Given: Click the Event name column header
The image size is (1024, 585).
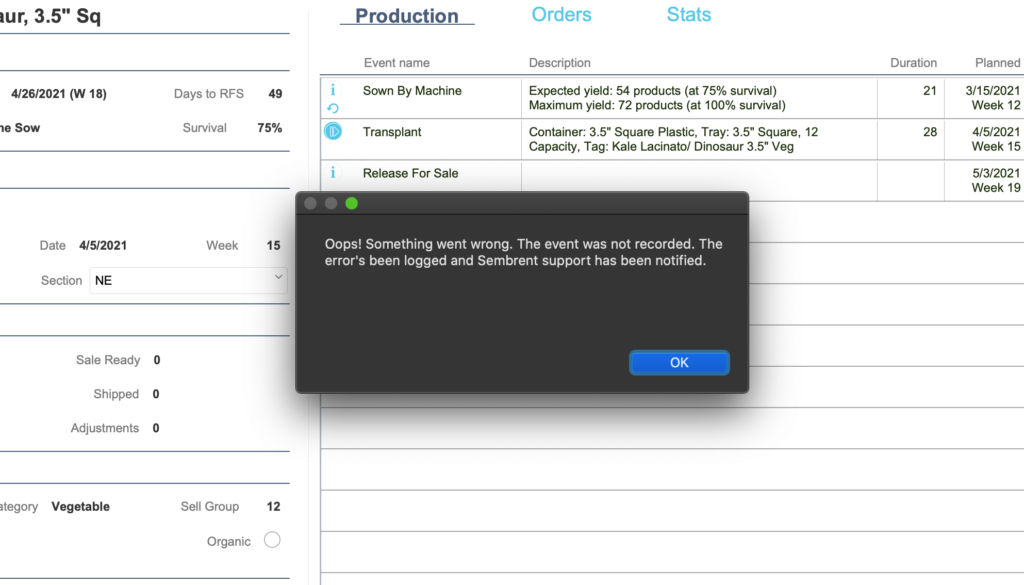Looking at the screenshot, I should pyautogui.click(x=396, y=63).
